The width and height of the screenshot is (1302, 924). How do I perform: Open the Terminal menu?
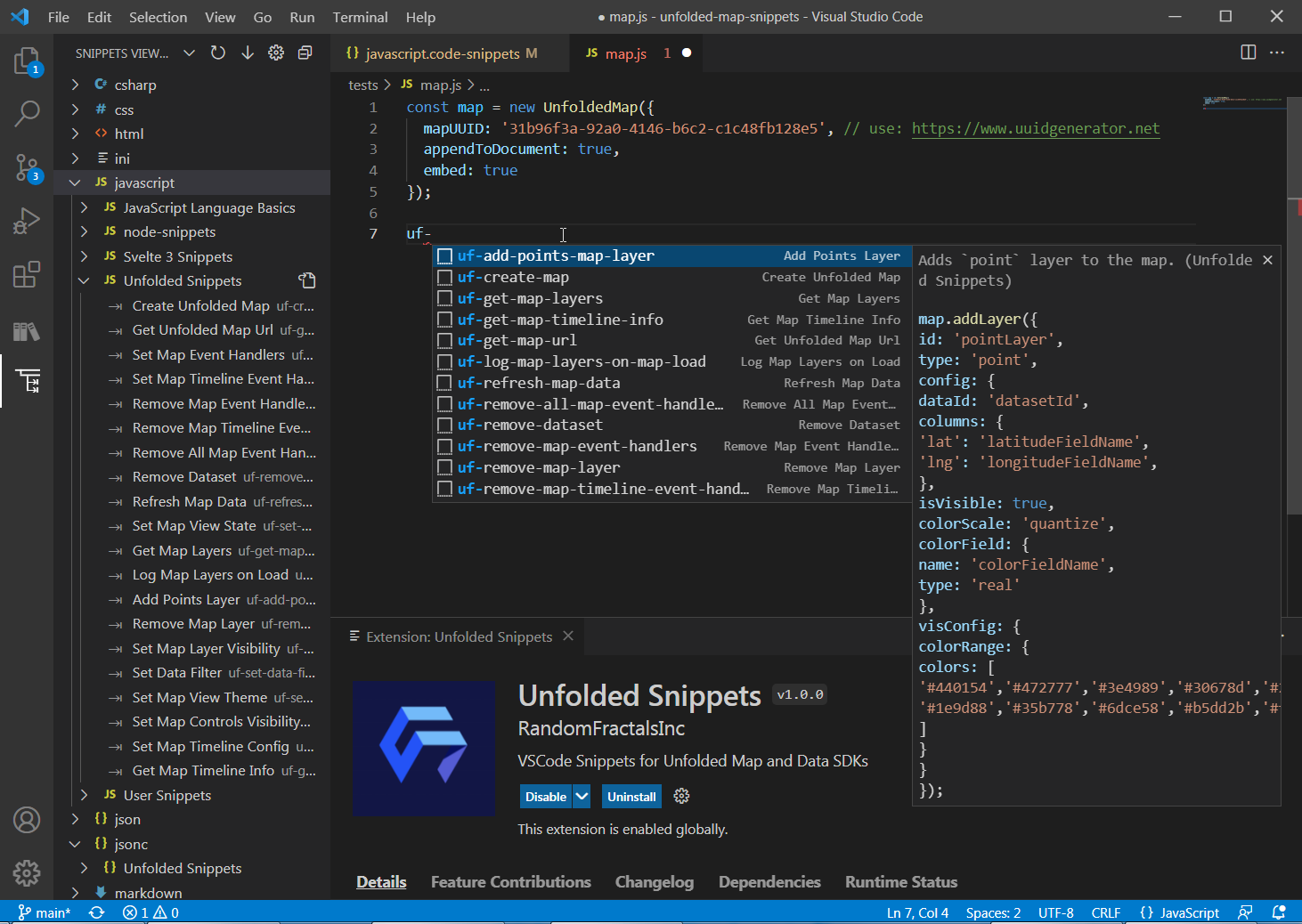(360, 17)
